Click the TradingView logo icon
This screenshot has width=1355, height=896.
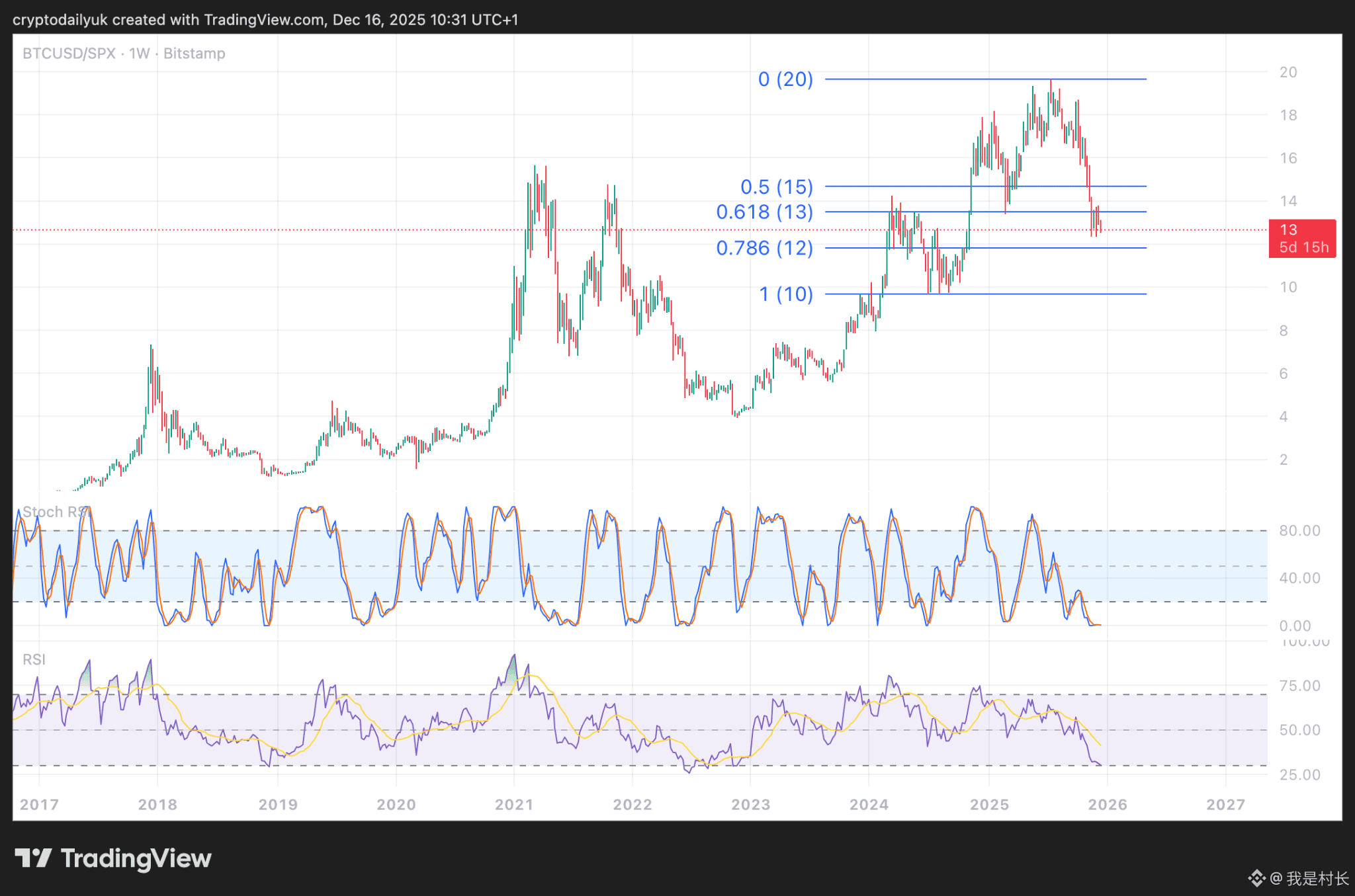[x=33, y=858]
